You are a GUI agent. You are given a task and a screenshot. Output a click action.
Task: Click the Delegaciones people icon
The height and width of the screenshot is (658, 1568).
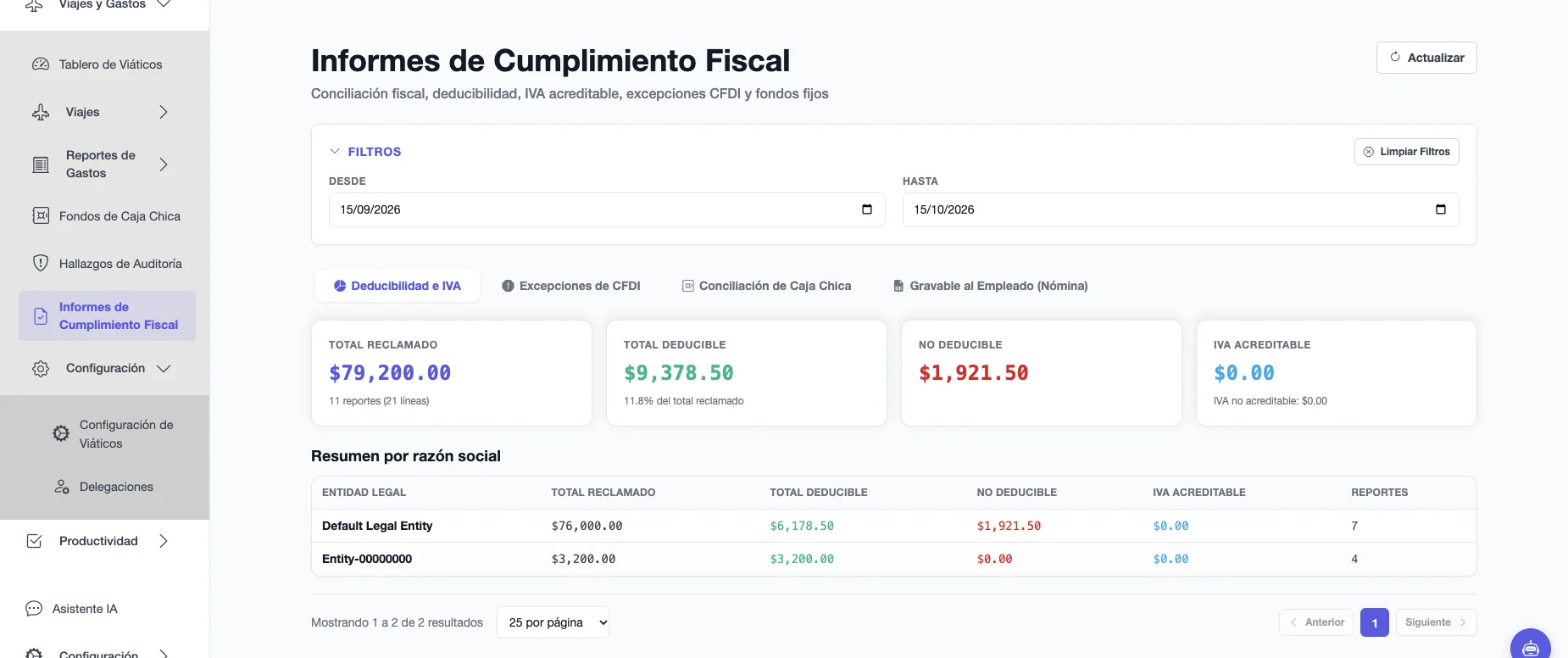point(62,487)
